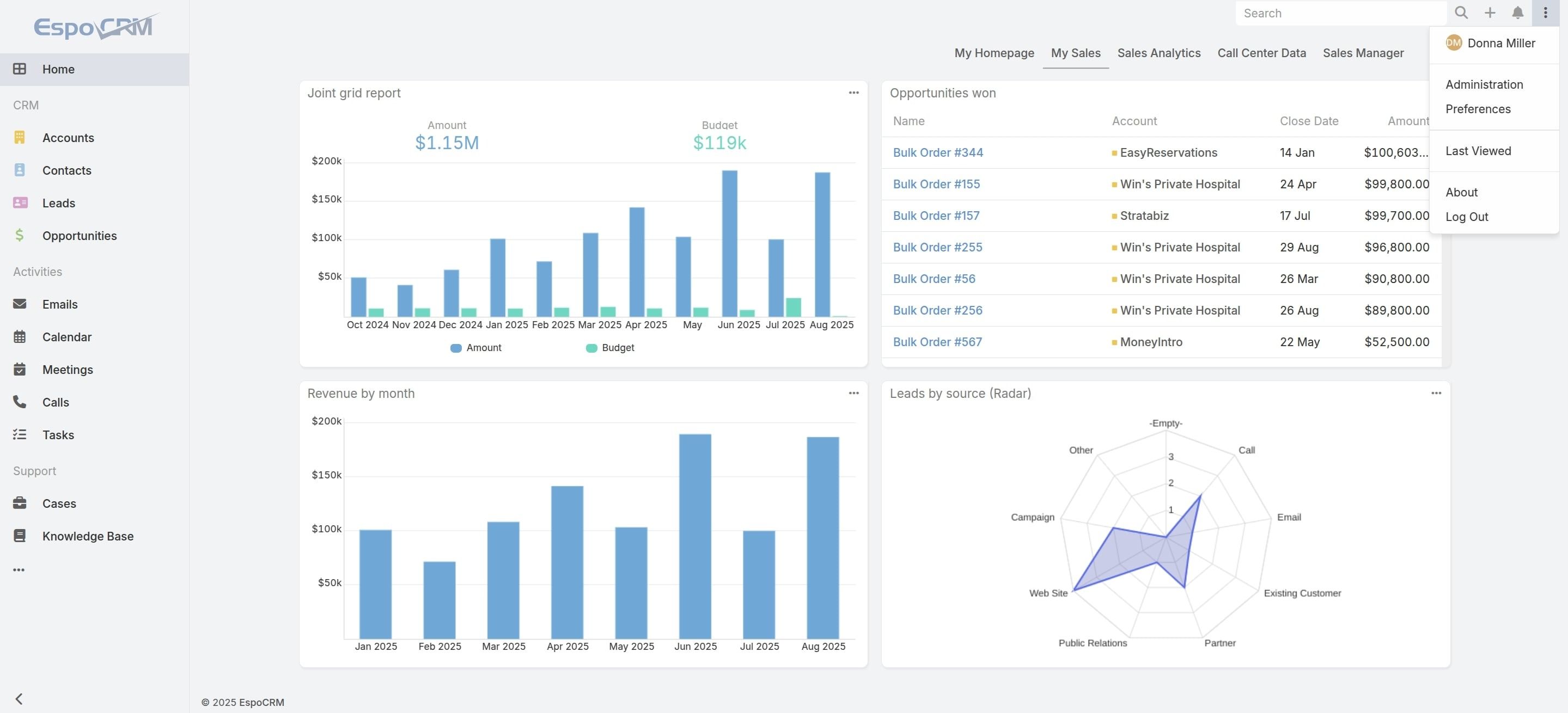
Task: Click the Knowledge Base book icon
Action: [20, 536]
